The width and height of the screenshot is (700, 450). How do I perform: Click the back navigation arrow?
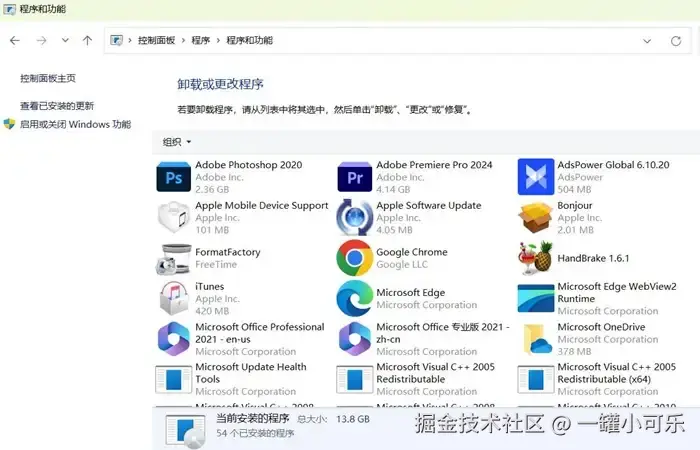pyautogui.click(x=15, y=41)
